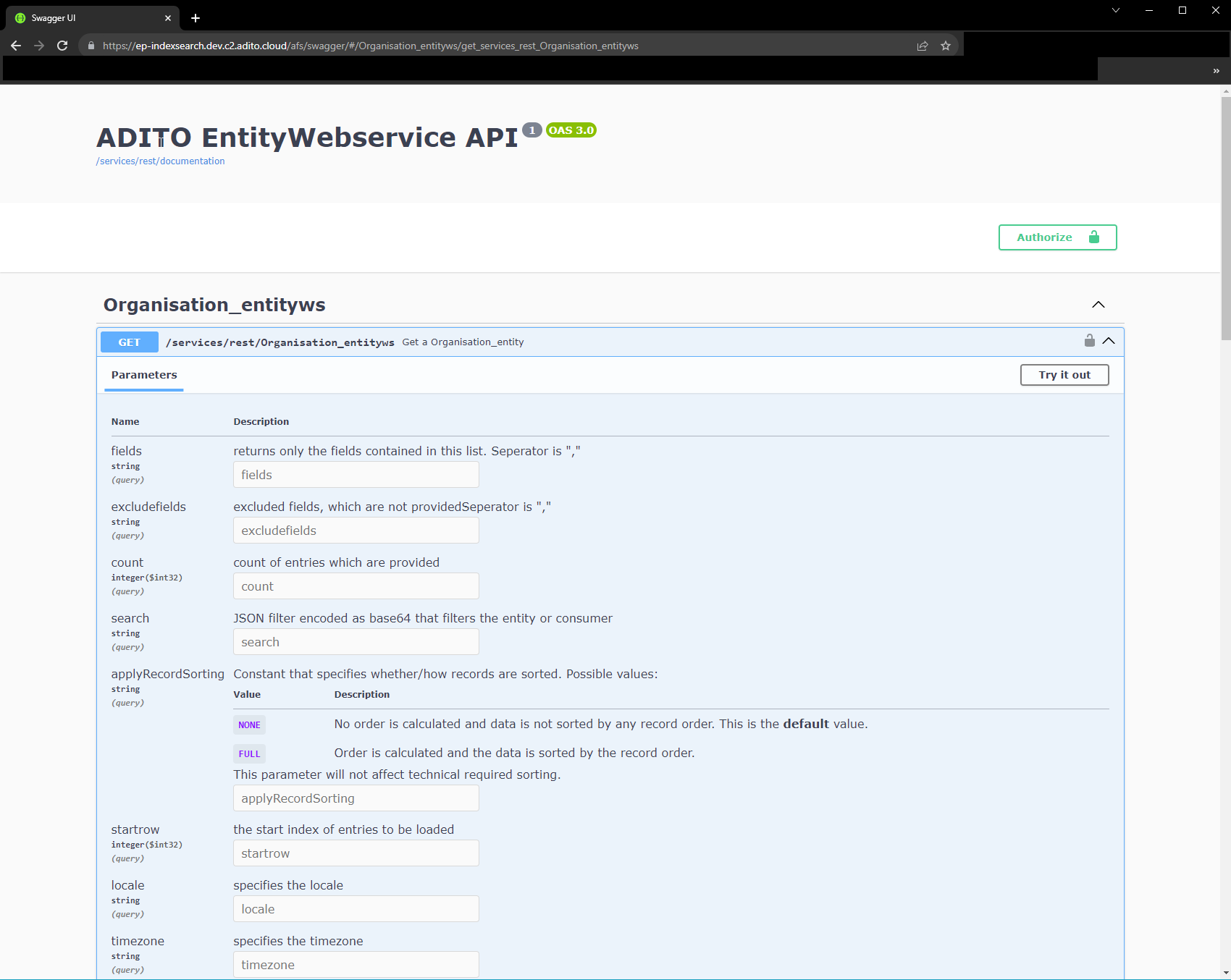The width and height of the screenshot is (1231, 980).
Task: Click the page vertical scrollbar thumb
Action: pos(1225,217)
